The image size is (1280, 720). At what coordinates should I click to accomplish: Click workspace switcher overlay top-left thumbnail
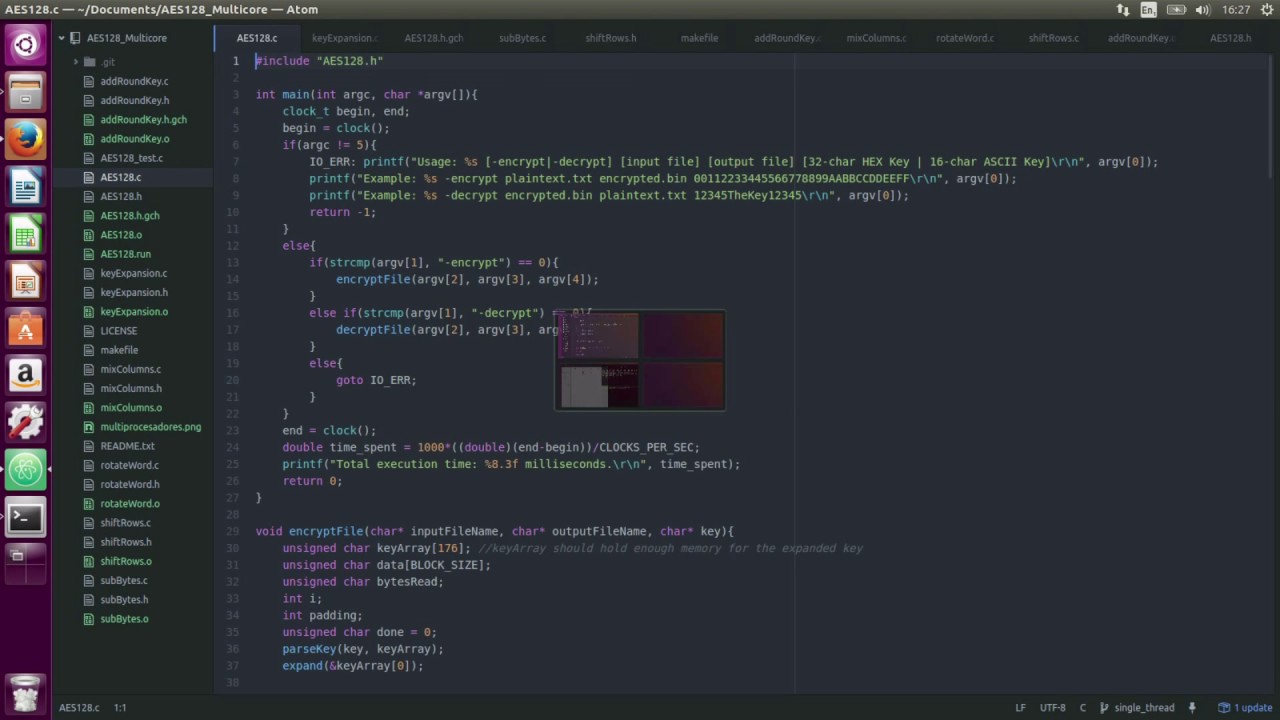598,336
